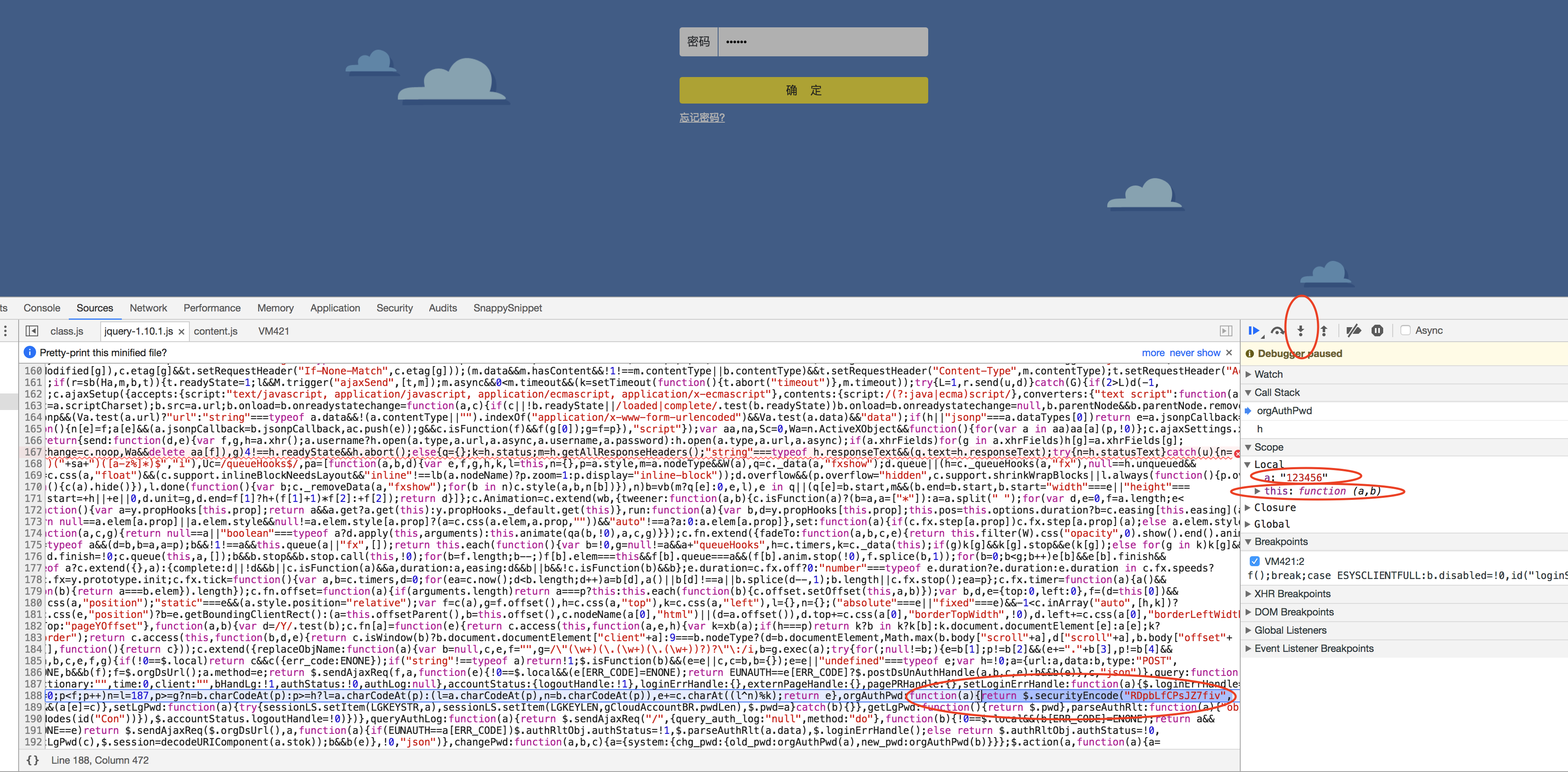Viewport: 1568px width, 772px height.
Task: Toggle pause on exceptions
Action: 1377,331
